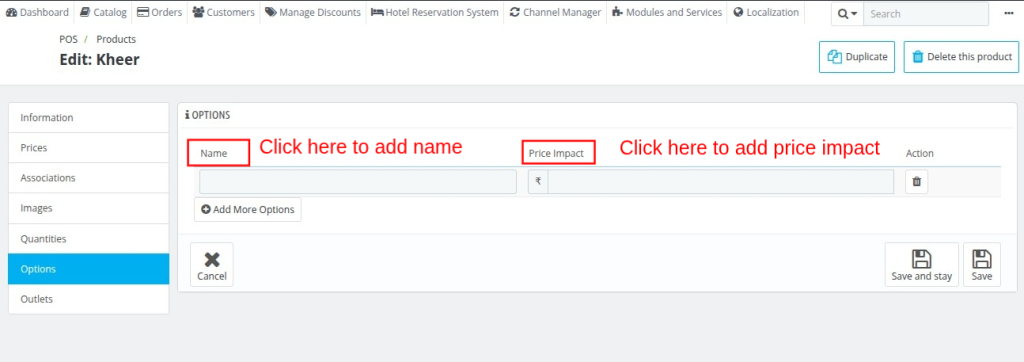Click the OPTIONS panel heading

click(208, 115)
